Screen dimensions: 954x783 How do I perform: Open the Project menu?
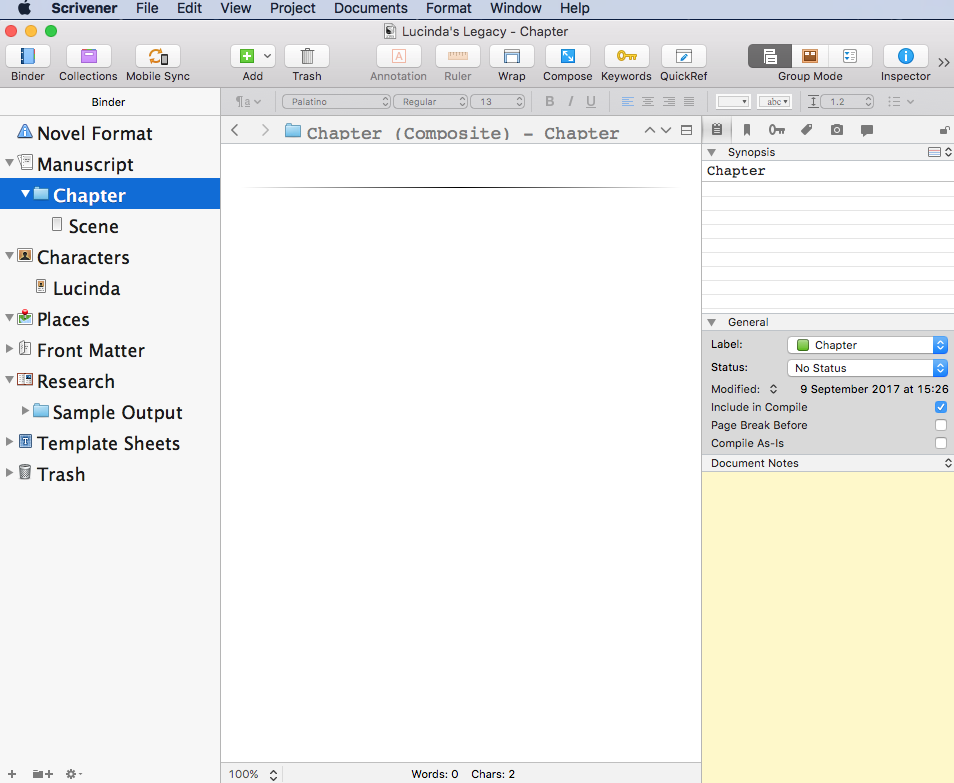tap(293, 9)
